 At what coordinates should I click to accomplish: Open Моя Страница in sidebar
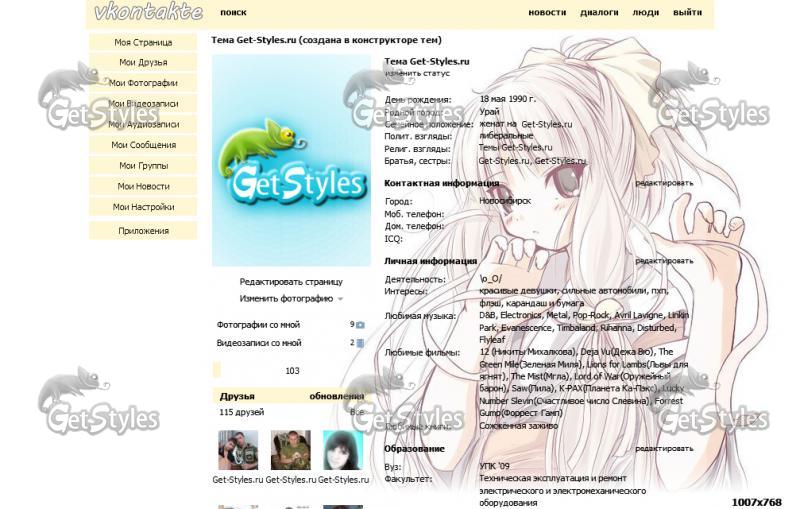point(143,42)
